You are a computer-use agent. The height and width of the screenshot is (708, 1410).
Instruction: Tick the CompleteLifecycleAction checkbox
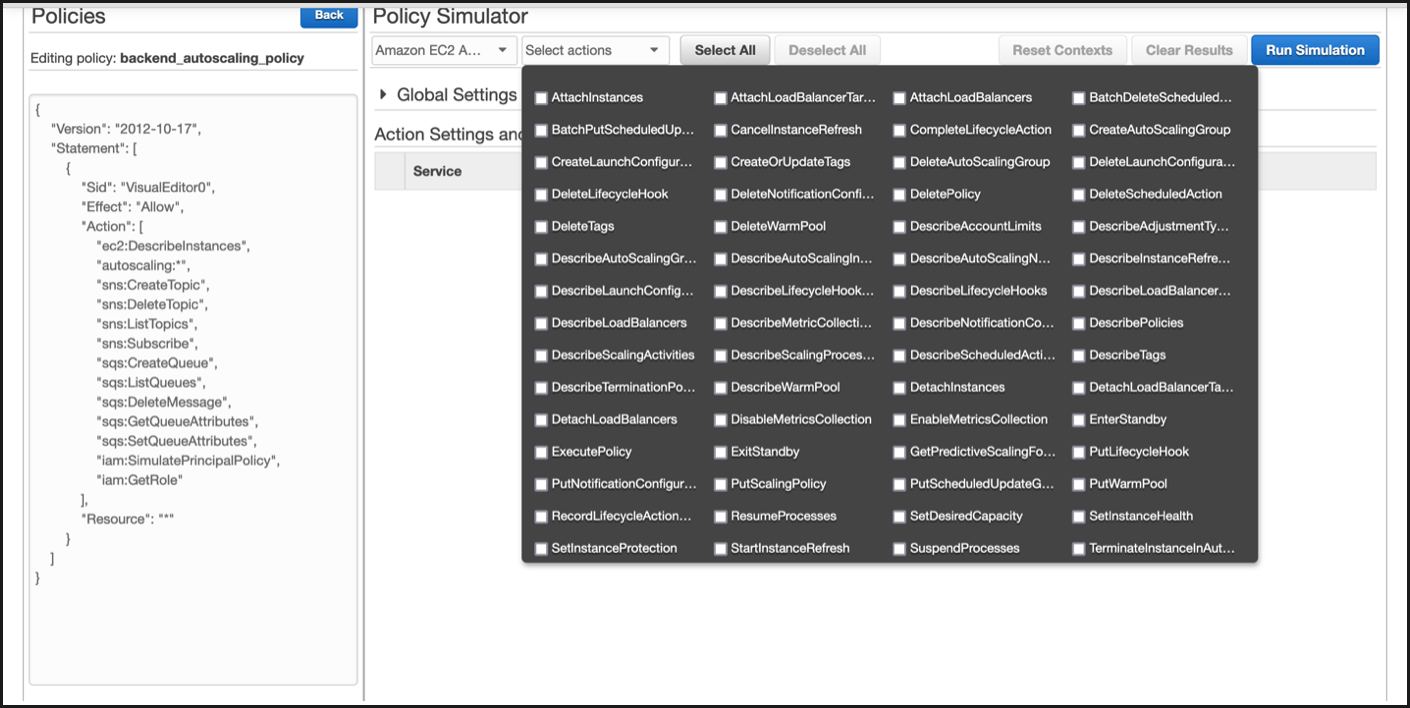pos(900,130)
